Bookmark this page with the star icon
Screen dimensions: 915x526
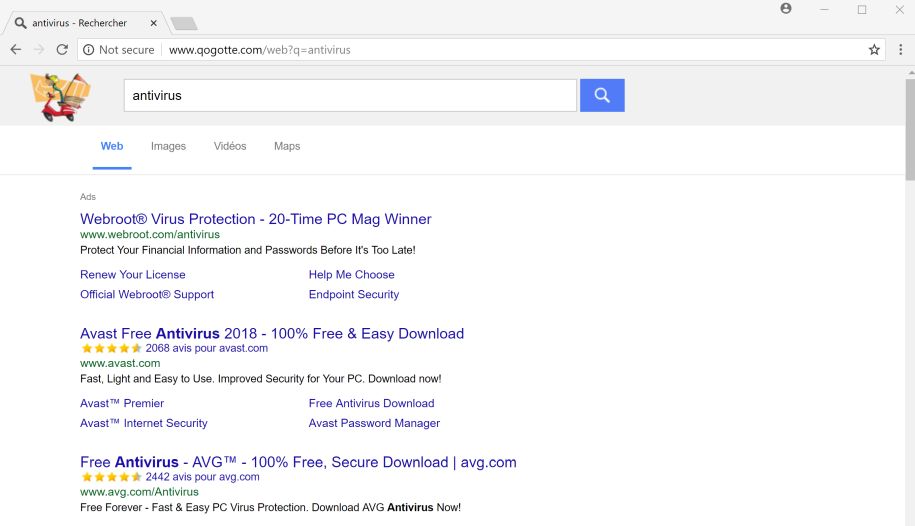(x=874, y=50)
